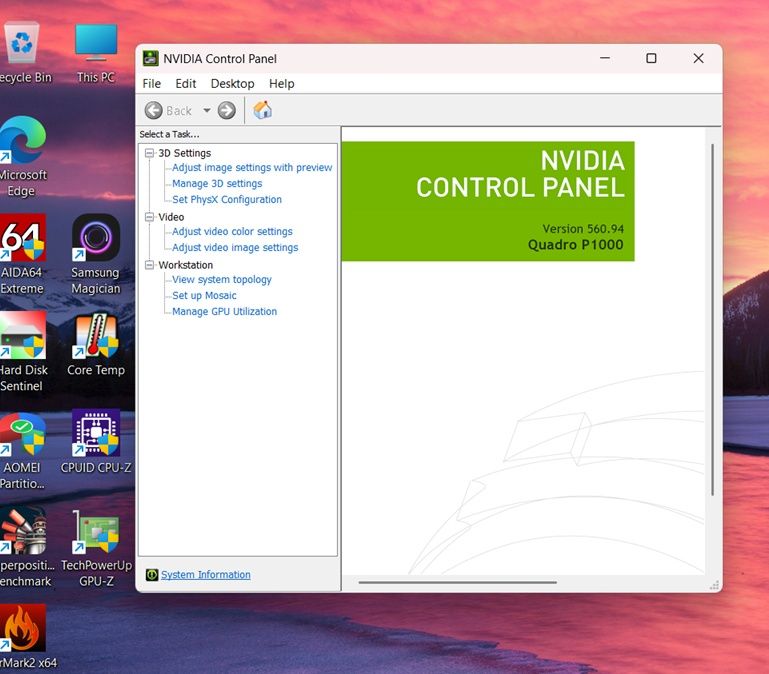The image size is (769, 674).
Task: Open the Back history dropdown arrow
Action: coord(207,110)
